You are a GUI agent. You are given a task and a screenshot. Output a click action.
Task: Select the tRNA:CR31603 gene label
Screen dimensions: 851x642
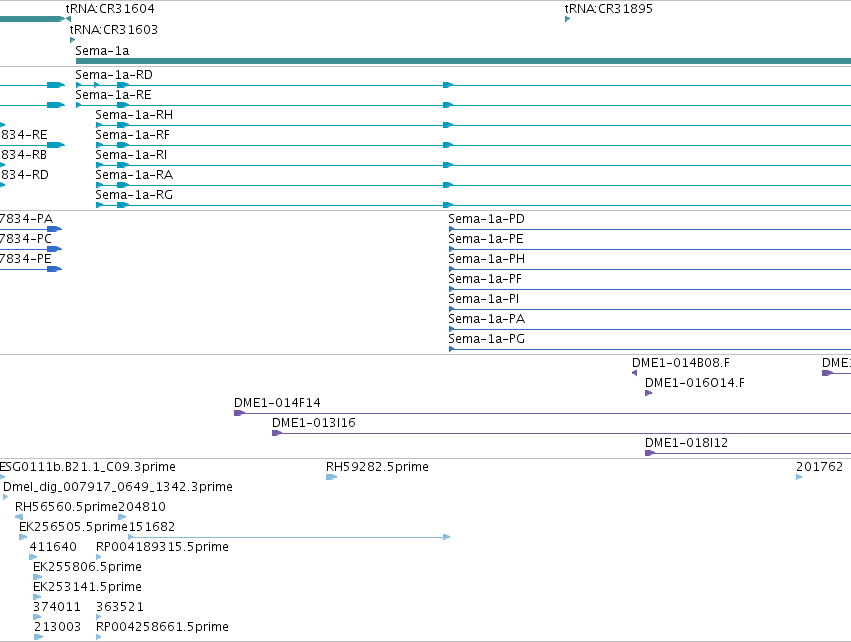click(113, 29)
